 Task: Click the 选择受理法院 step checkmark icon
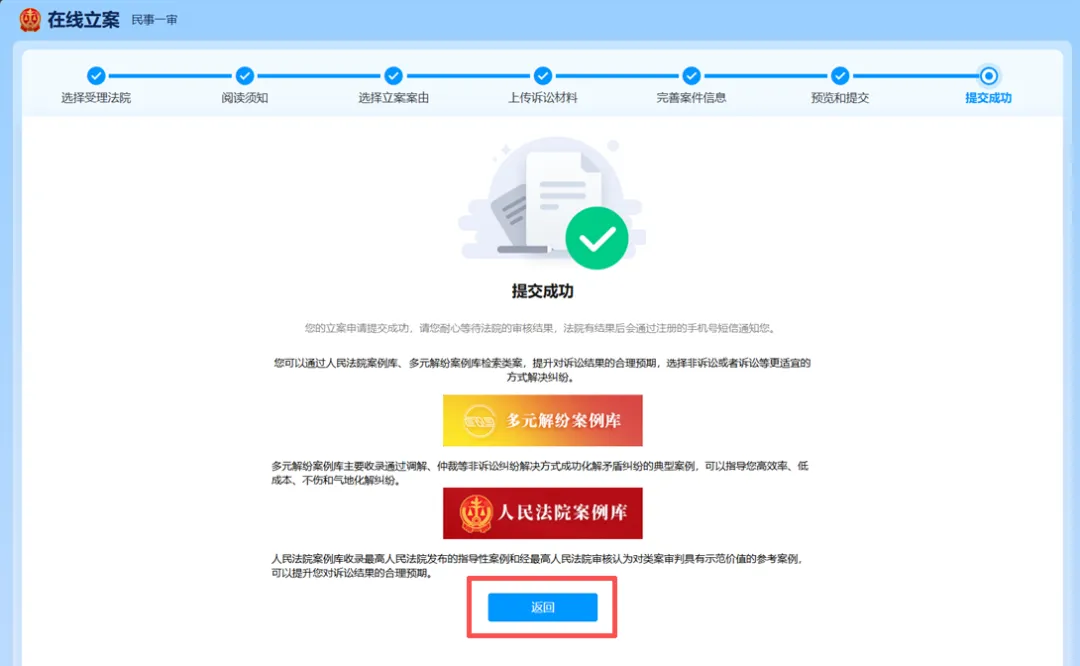96,76
